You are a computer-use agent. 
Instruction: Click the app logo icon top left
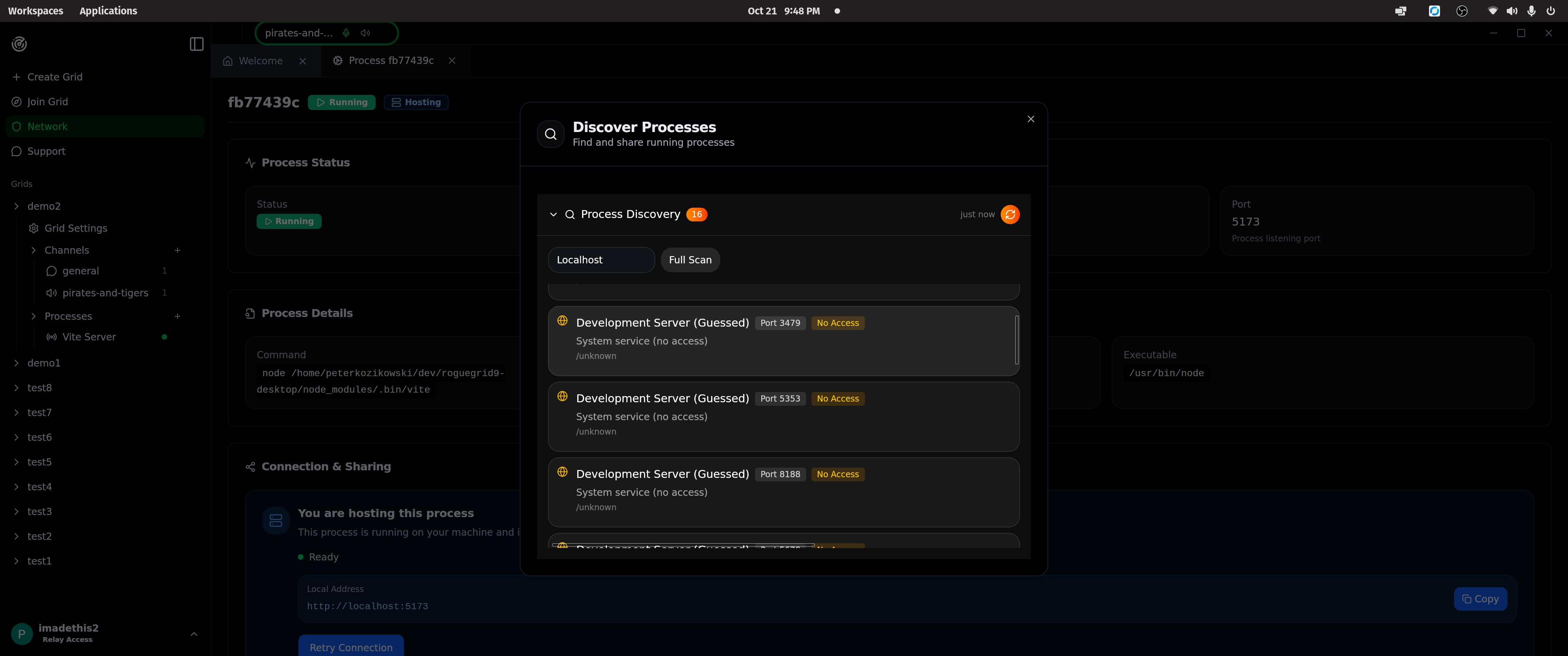20,44
